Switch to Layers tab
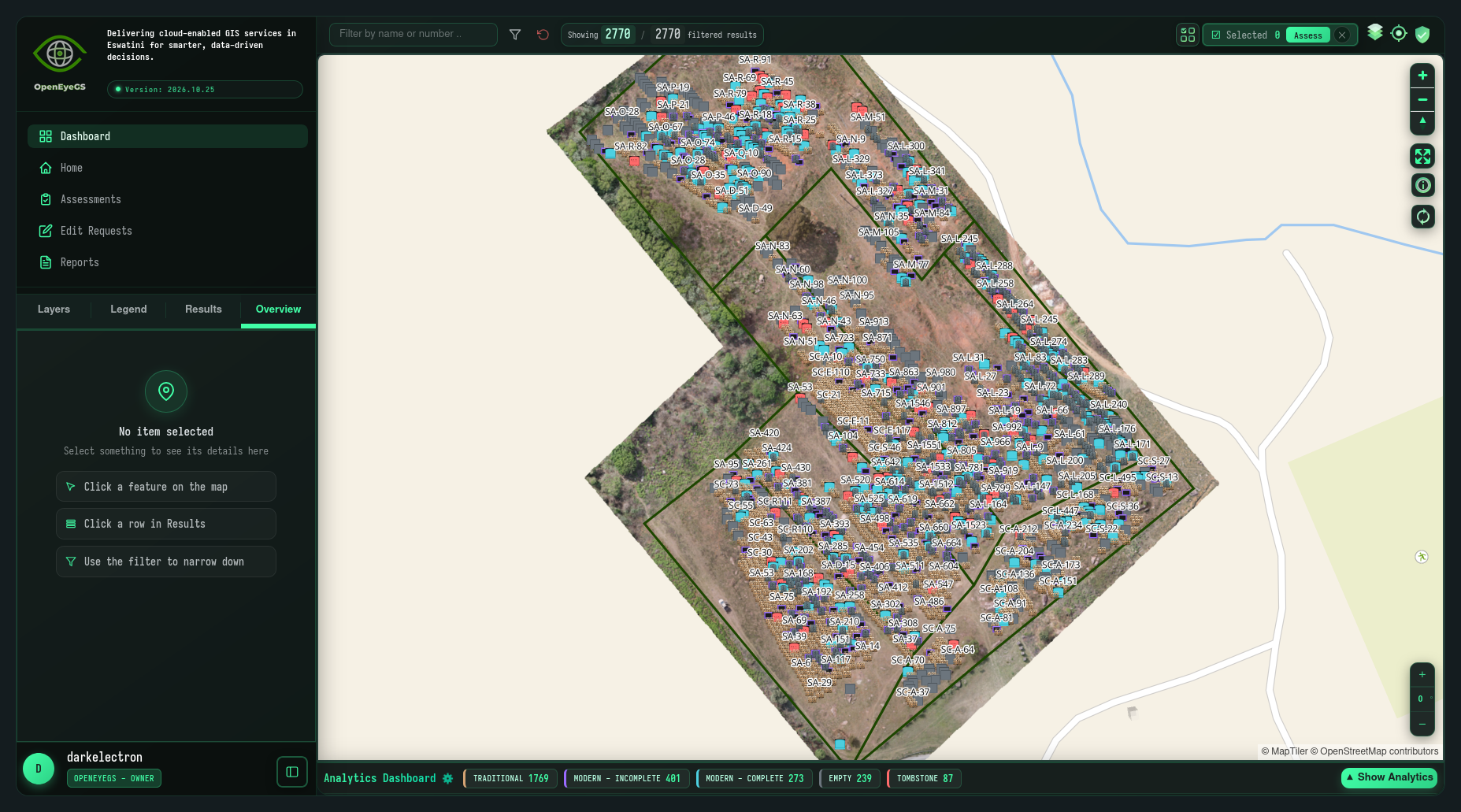The image size is (1461, 812). point(54,310)
